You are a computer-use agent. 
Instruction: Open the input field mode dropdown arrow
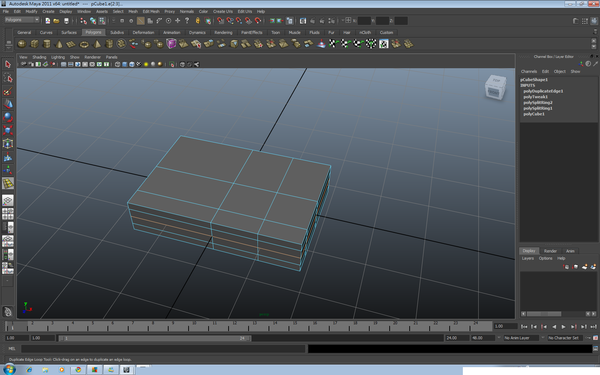click(343, 20)
